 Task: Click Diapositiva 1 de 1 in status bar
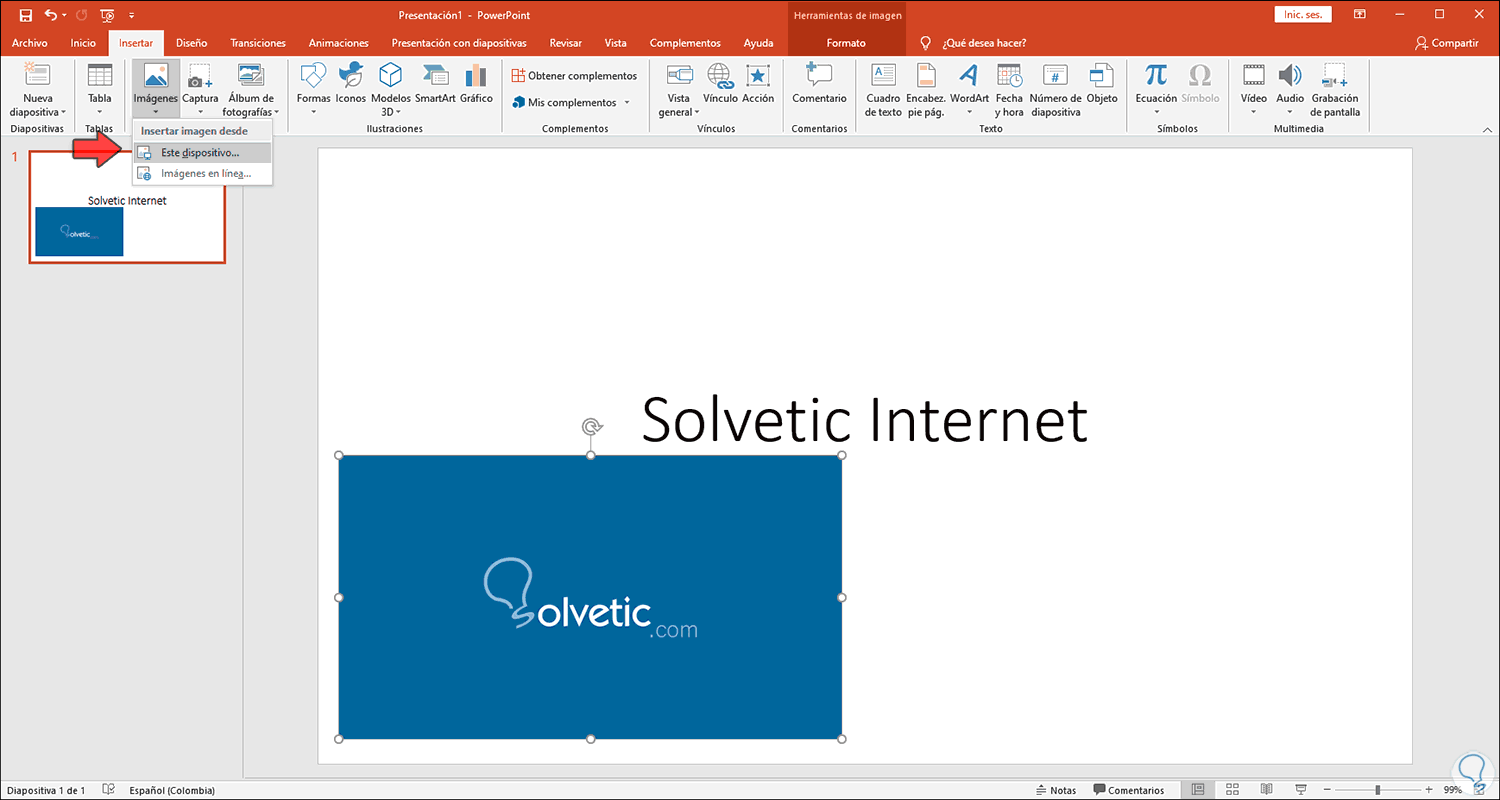pos(46,790)
